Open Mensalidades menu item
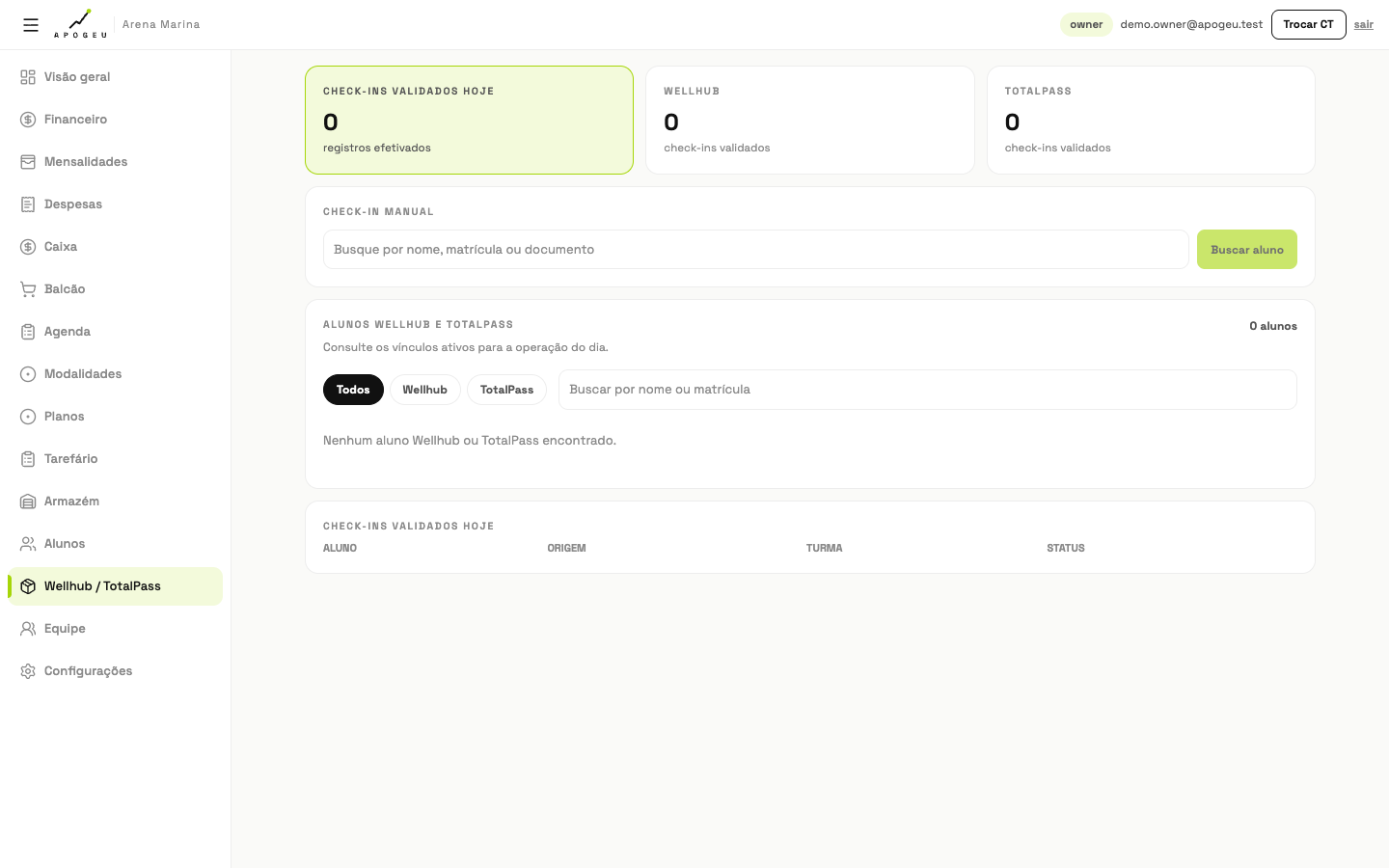 pyautogui.click(x=115, y=162)
